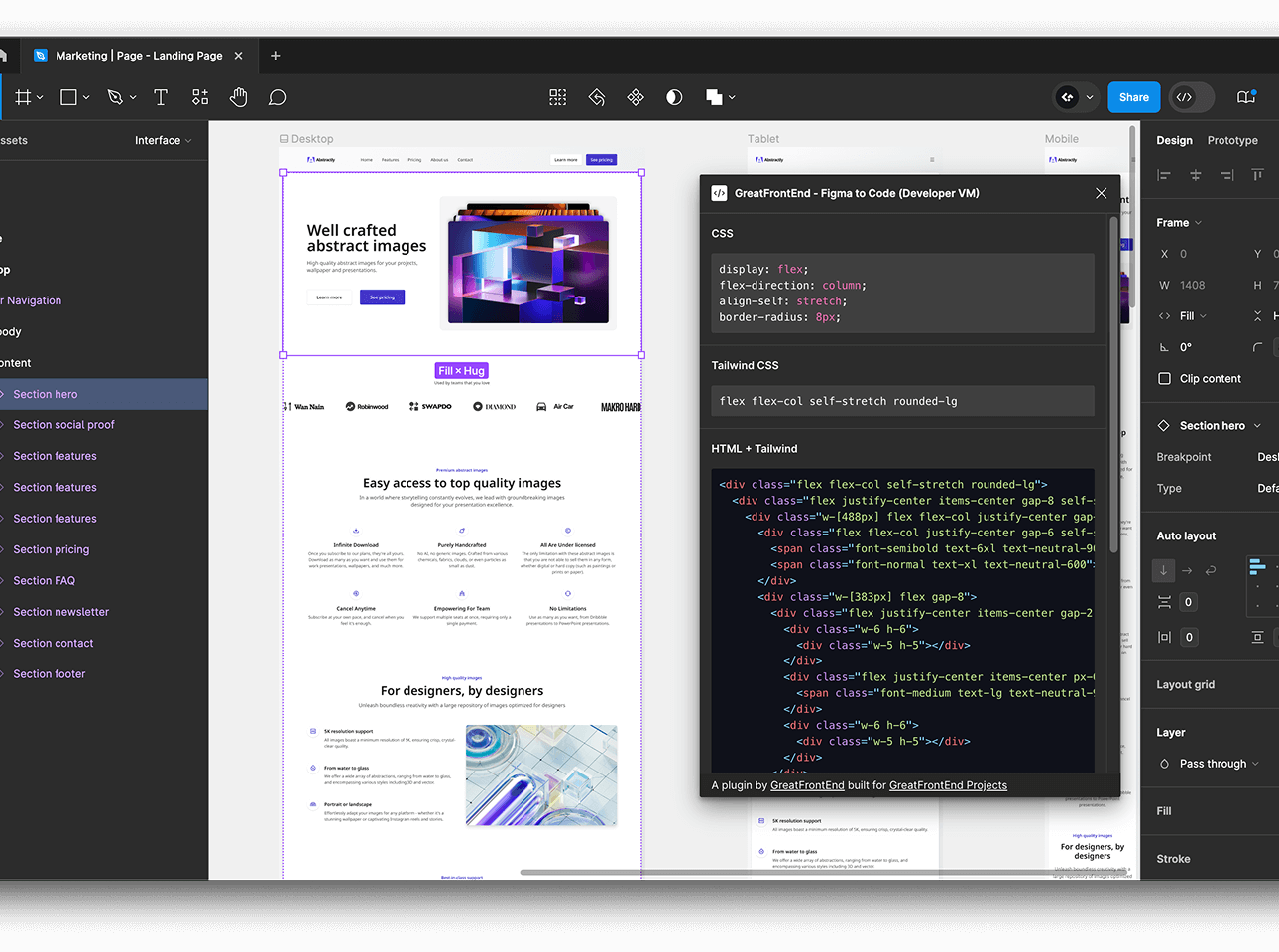Select vertical auto layout direction
Image resolution: width=1279 pixels, height=952 pixels.
click(x=1164, y=570)
